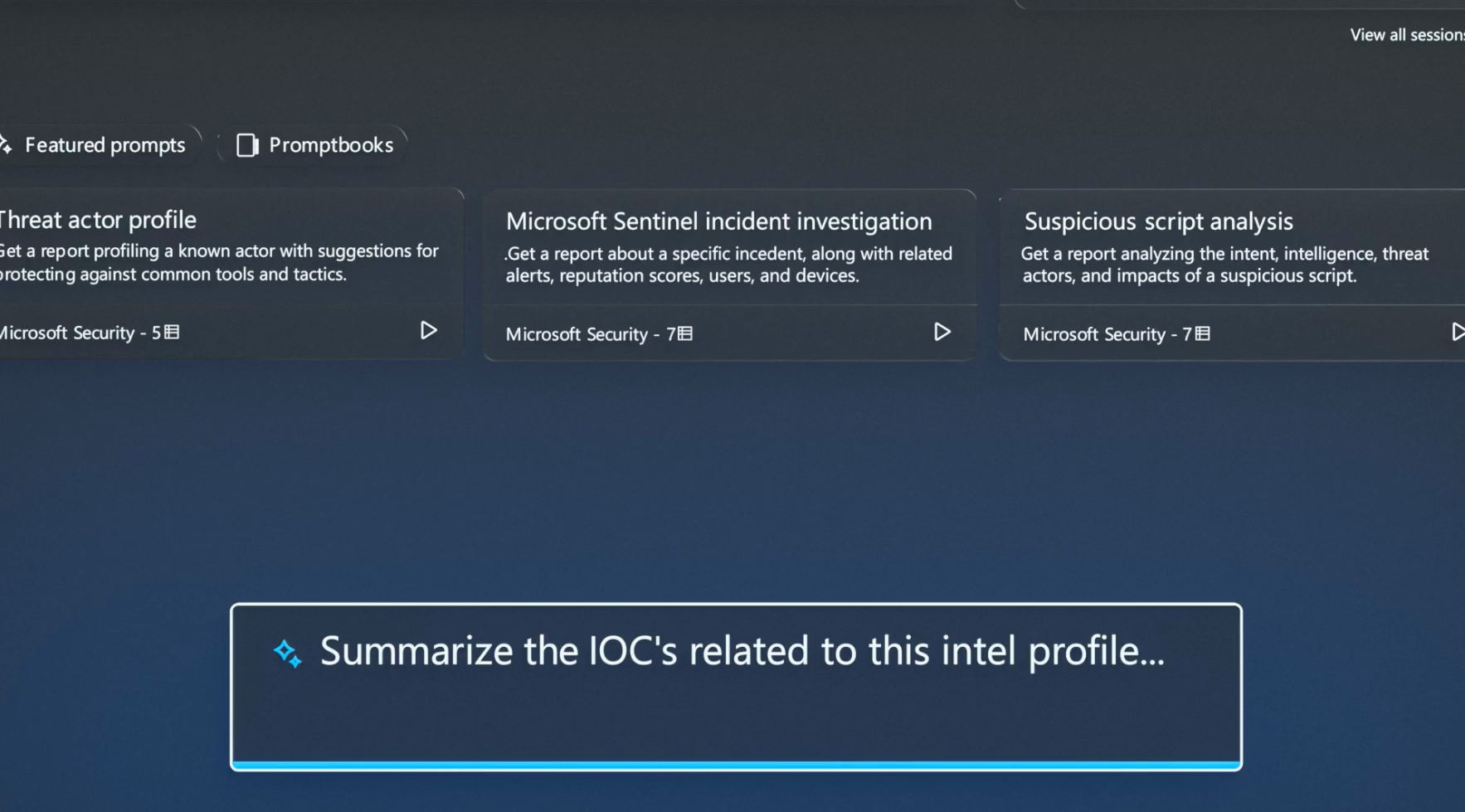Click the Sentinel incident description text
This screenshot has height=812, width=1465.
tap(728, 265)
